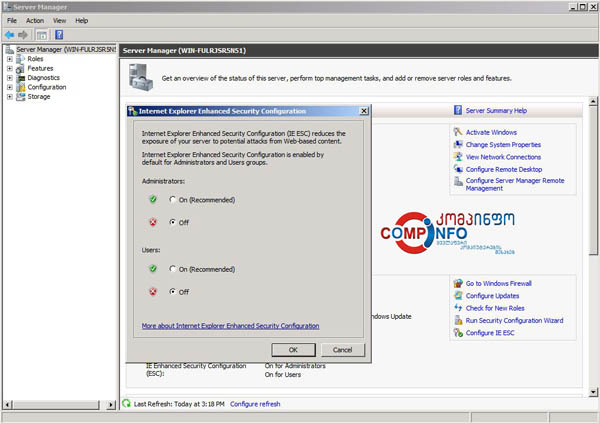Click the Check for New Roles link

click(x=495, y=308)
